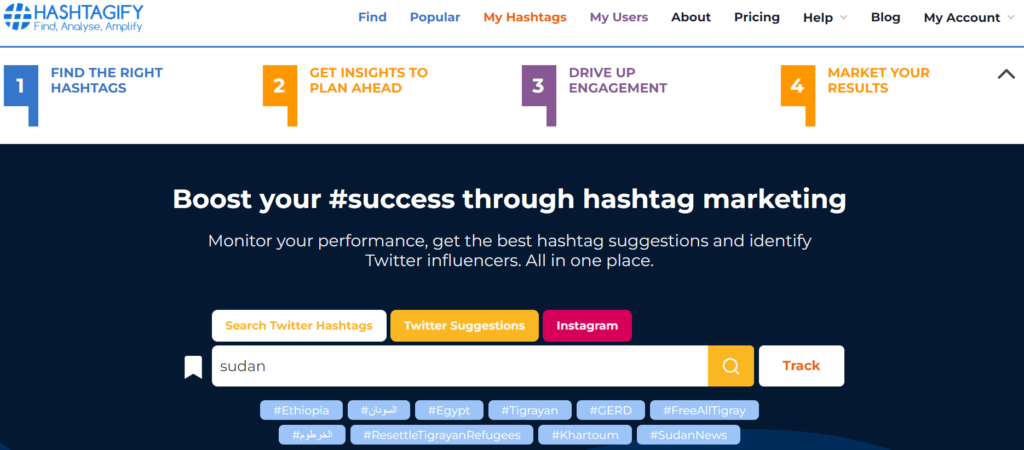Viewport: 1024px width, 450px height.
Task: Click the hashtag search input field
Action: 460,366
